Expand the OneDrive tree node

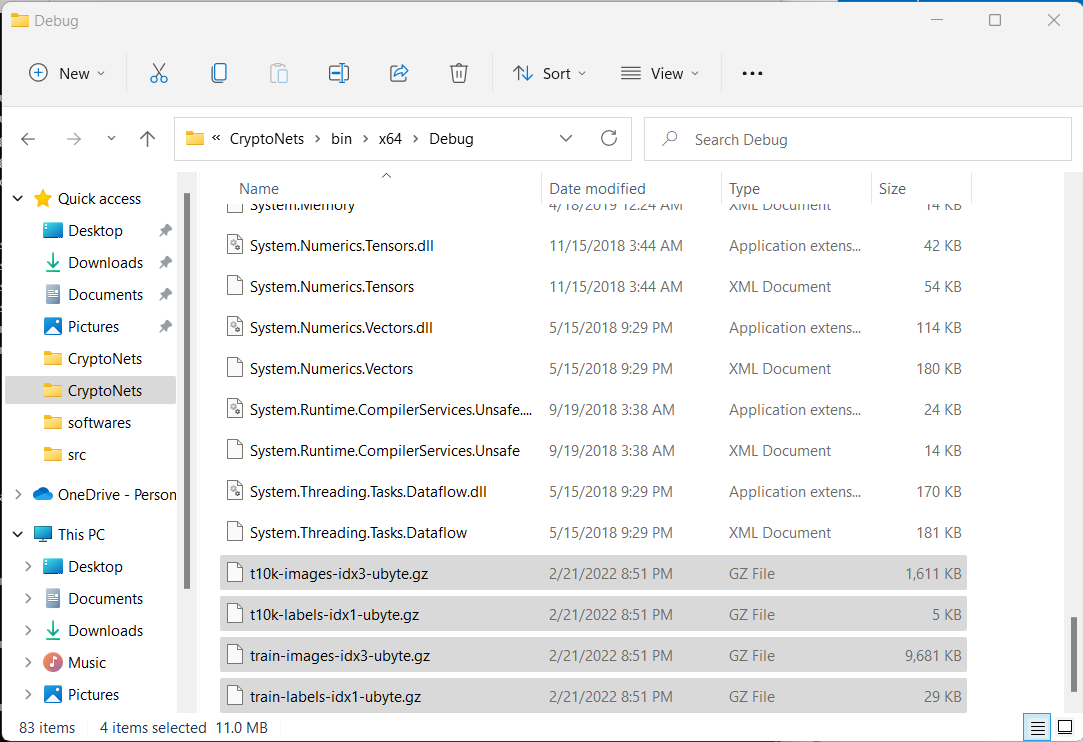pyautogui.click(x=18, y=494)
